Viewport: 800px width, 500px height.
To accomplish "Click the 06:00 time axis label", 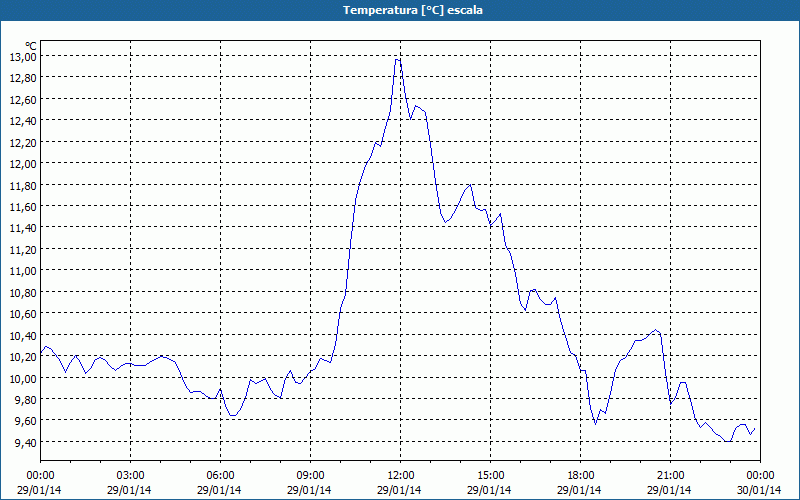I will tap(220, 476).
